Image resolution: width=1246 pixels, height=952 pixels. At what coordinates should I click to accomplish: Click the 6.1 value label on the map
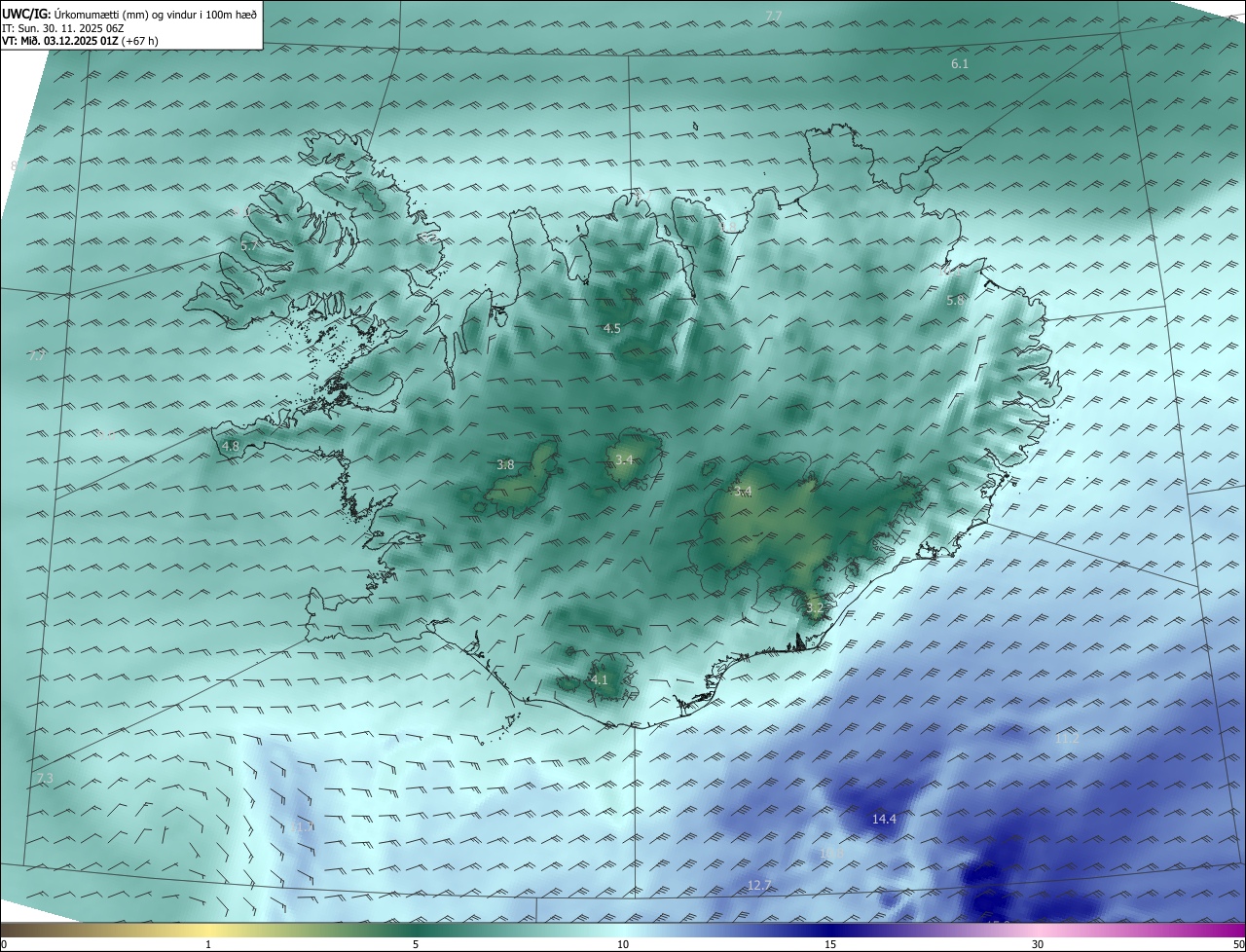coord(960,63)
